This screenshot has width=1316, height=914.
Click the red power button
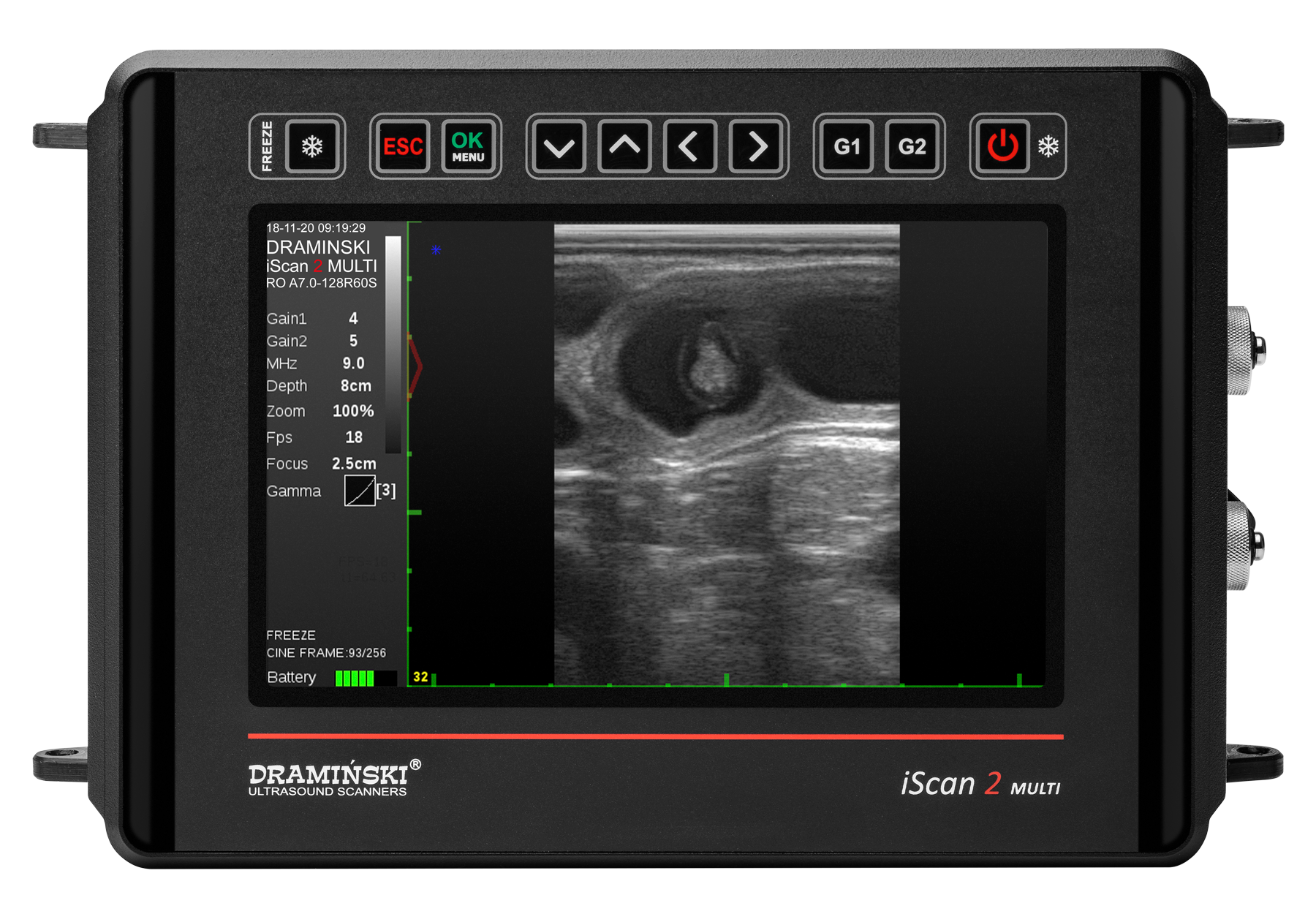(1003, 146)
